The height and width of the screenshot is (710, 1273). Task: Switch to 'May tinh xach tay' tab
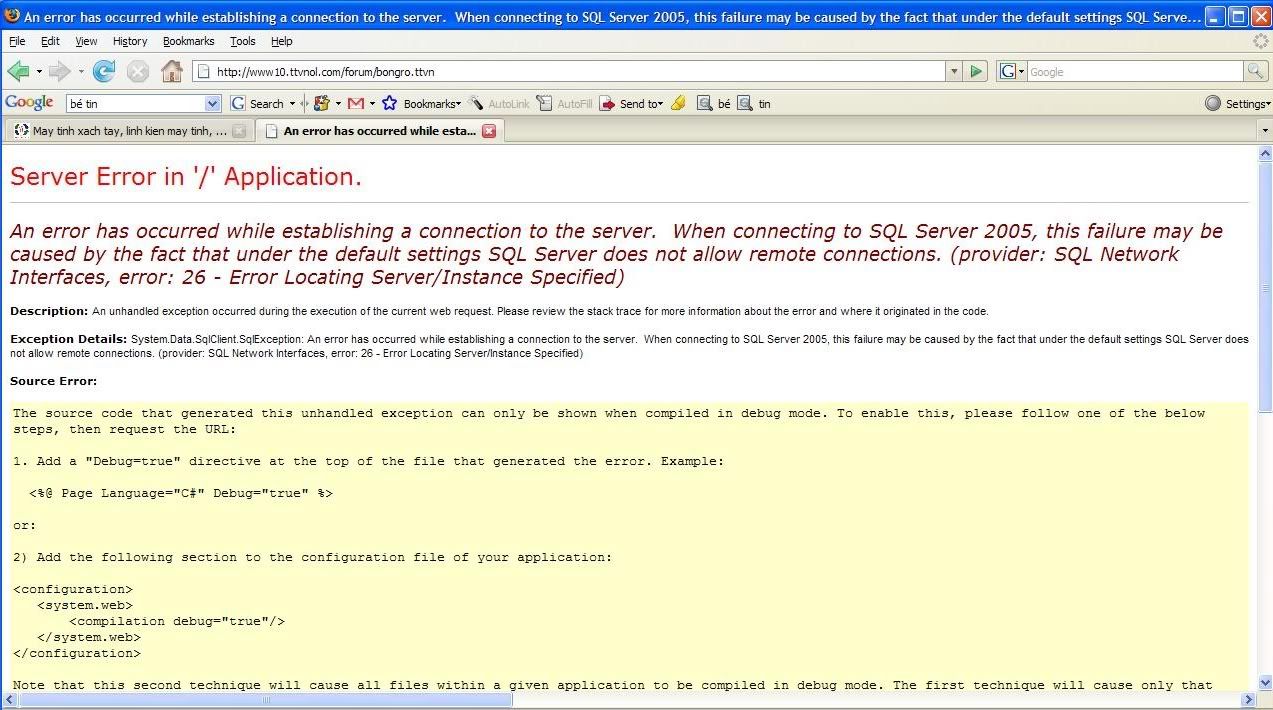coord(128,131)
